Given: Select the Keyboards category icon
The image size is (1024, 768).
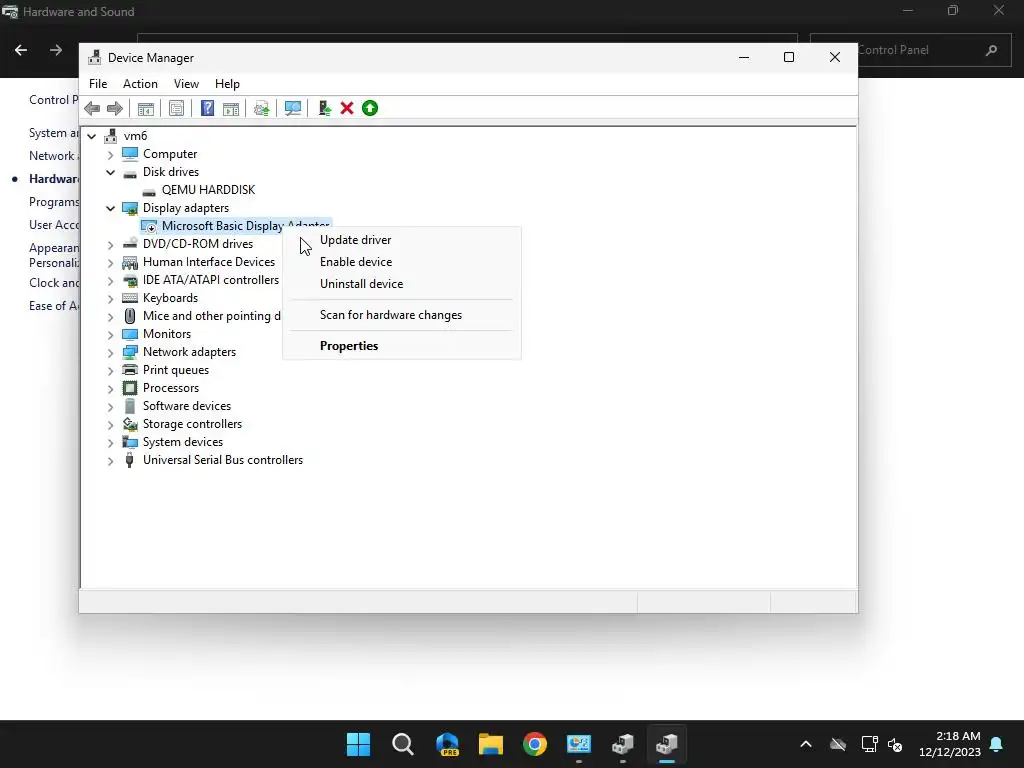Looking at the screenshot, I should (130, 298).
